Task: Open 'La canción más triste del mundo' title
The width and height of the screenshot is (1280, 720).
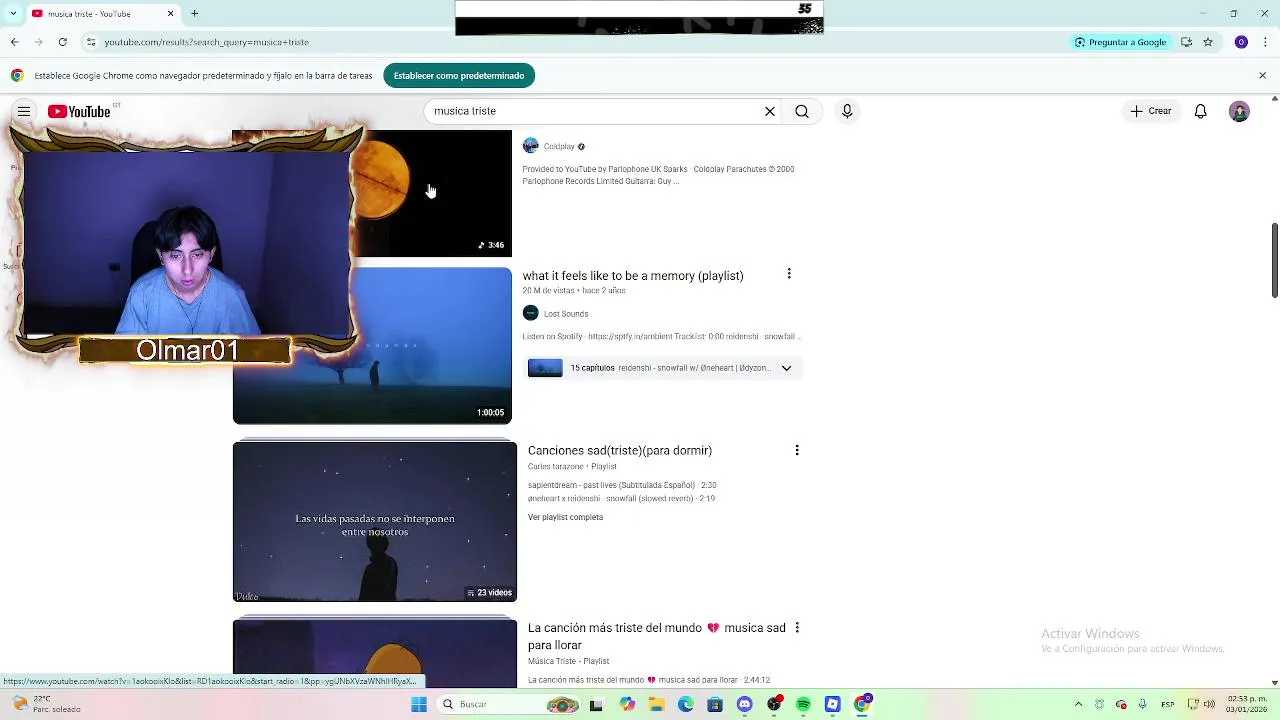Action: (657, 636)
